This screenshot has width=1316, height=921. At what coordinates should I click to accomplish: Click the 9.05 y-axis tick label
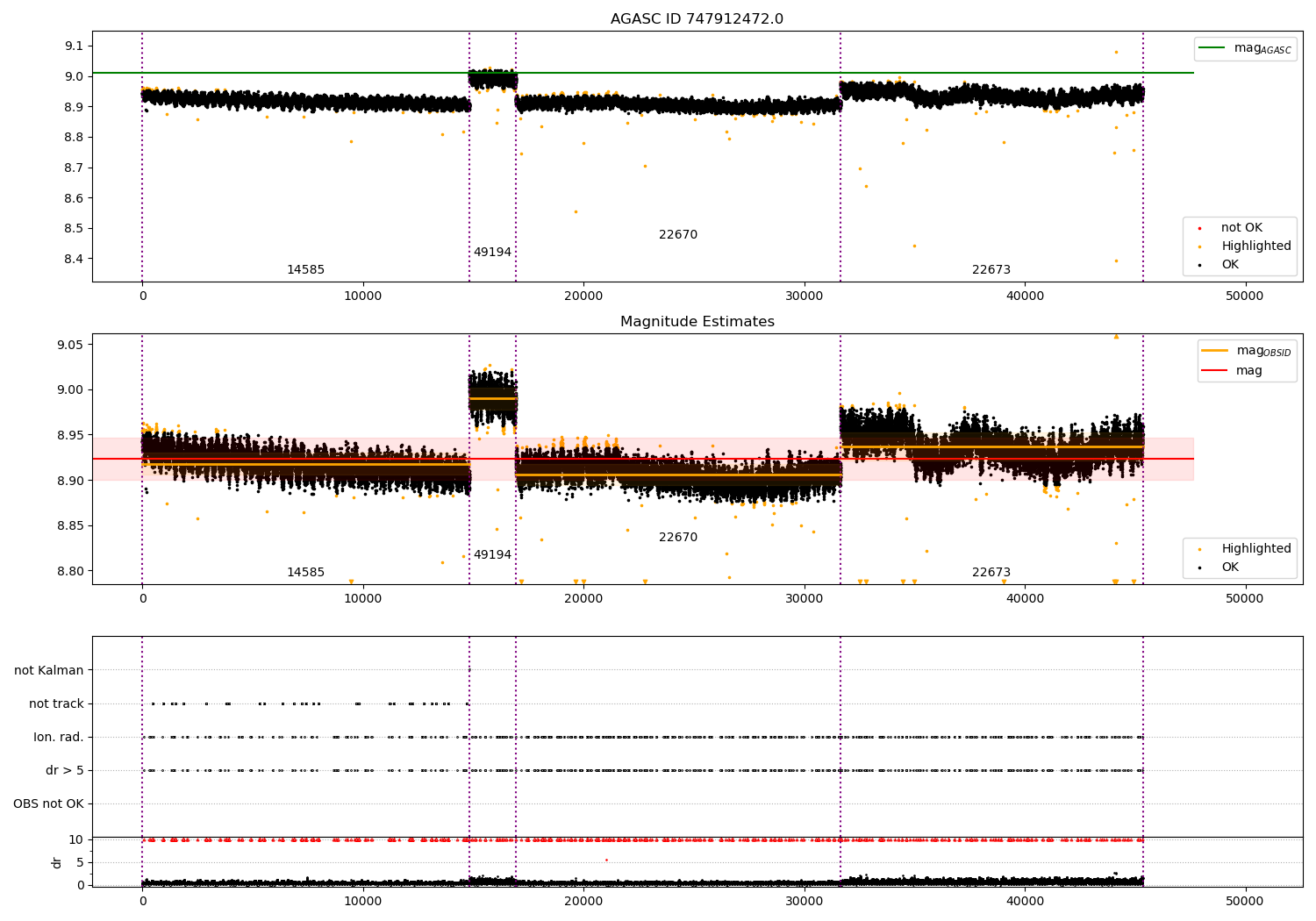[71, 345]
